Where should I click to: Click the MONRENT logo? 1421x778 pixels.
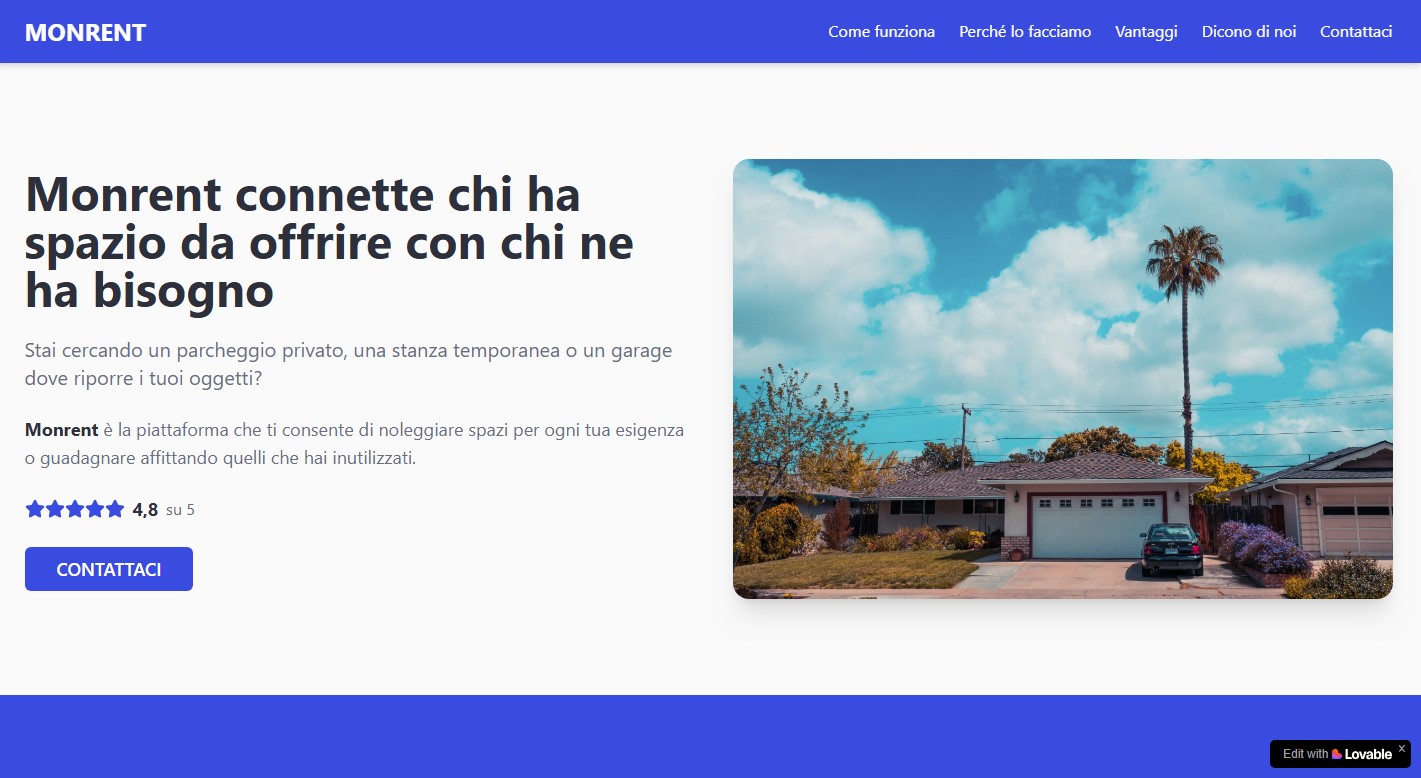coord(85,31)
